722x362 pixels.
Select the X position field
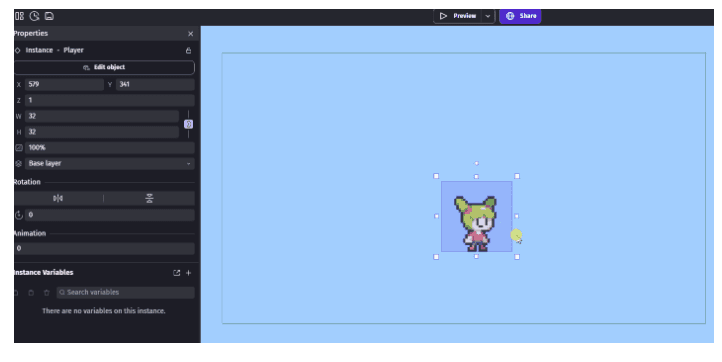pos(64,84)
